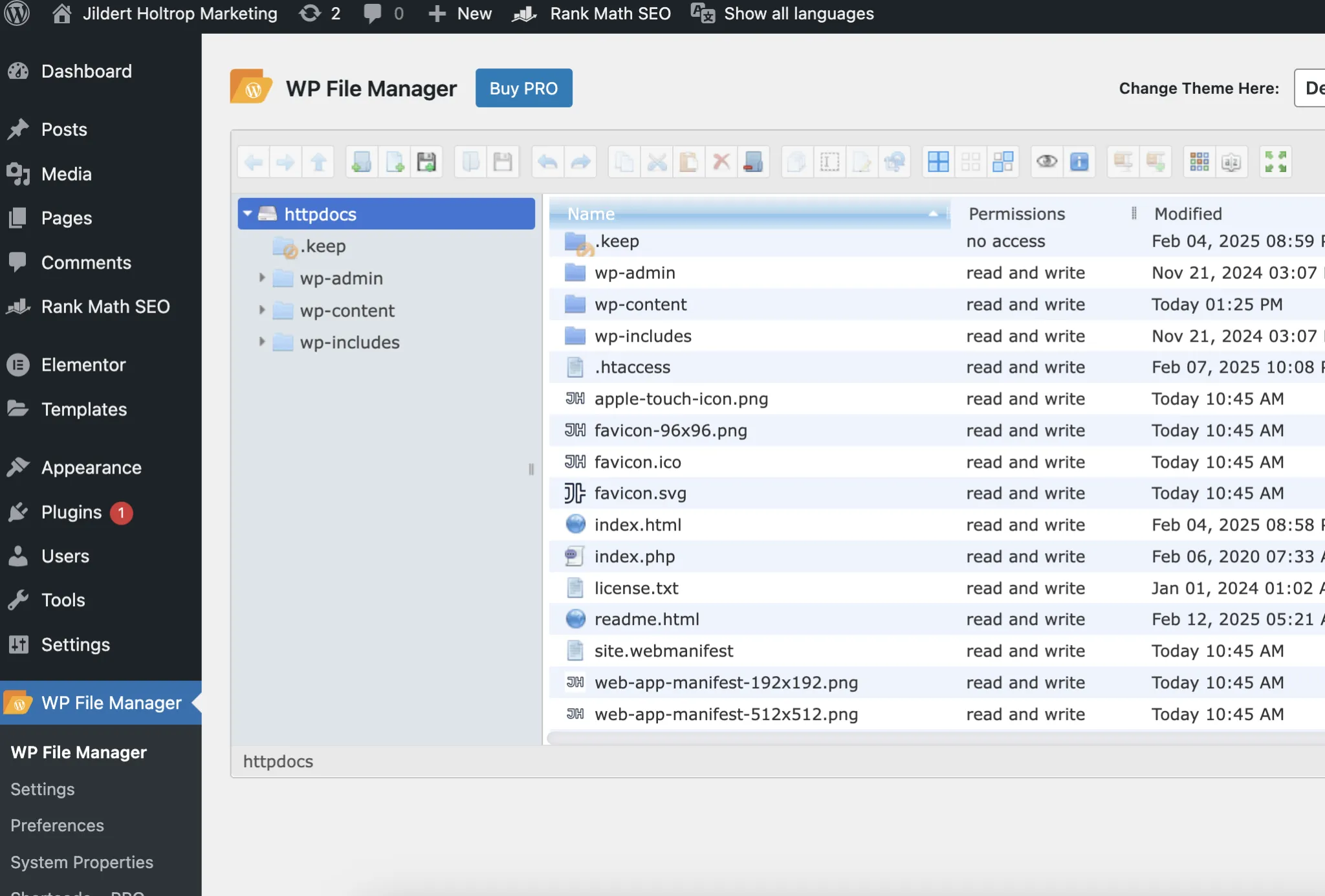Select the sort alphabetically icon
Image resolution: width=1325 pixels, height=896 pixels.
(x=1232, y=162)
